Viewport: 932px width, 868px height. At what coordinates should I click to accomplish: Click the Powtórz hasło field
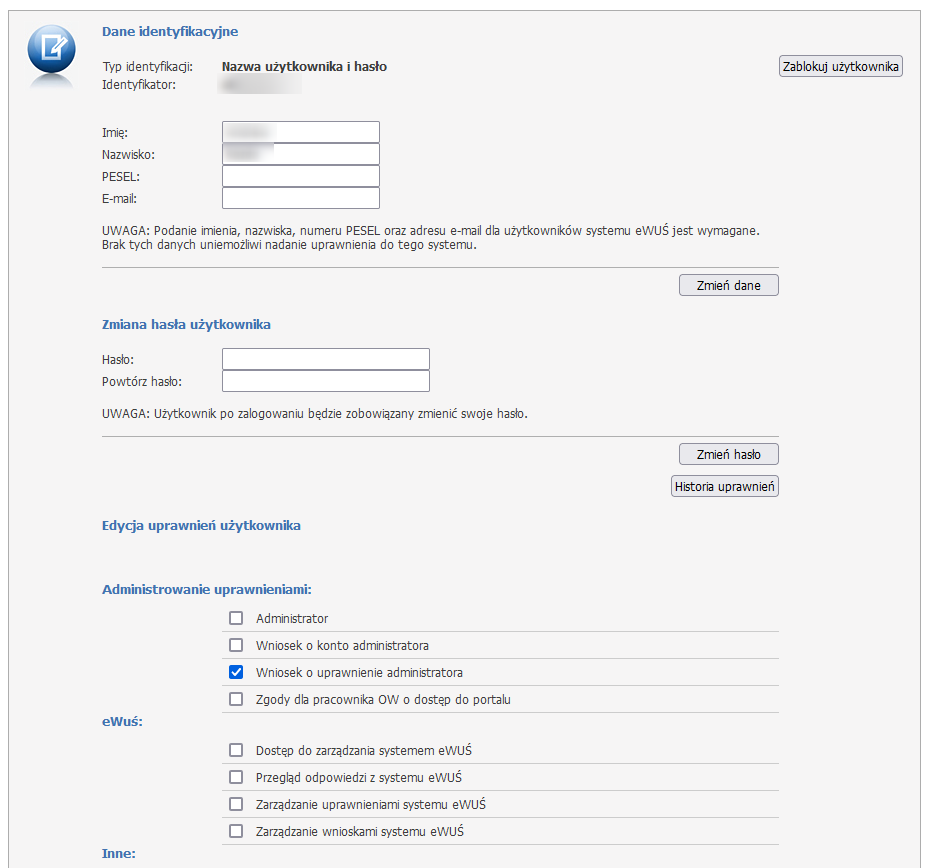pos(326,381)
